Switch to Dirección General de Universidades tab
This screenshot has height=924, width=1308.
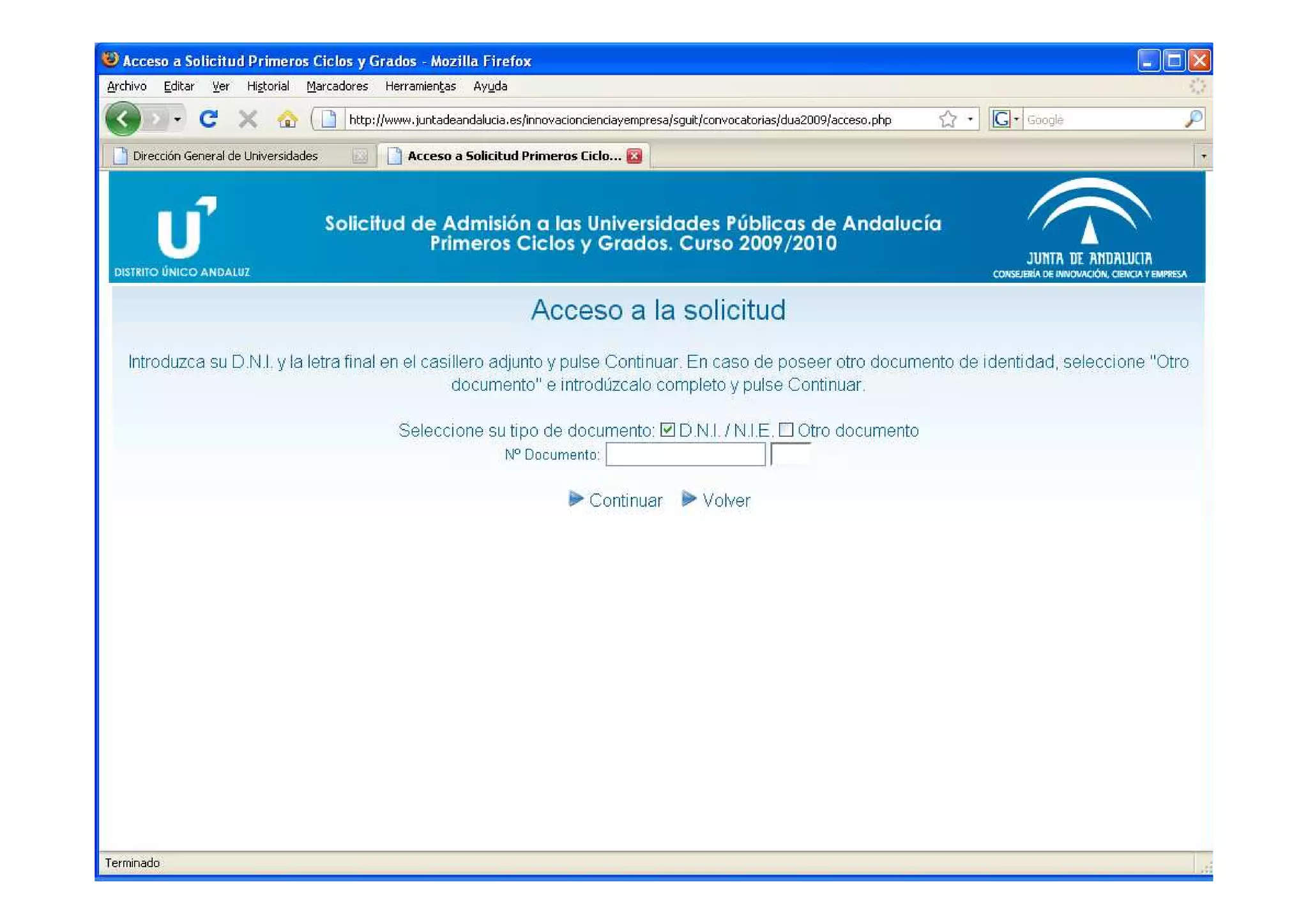[x=225, y=156]
